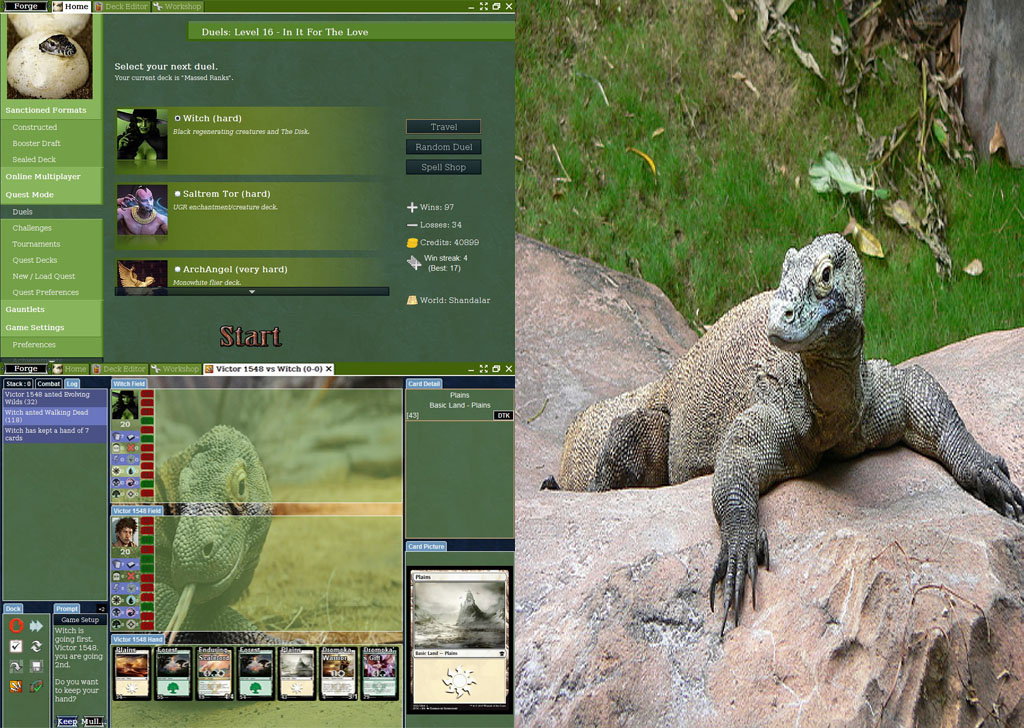Screen dimensions: 1024x728
Task: Switch to the Deck Editor tab in top window
Action: (x=125, y=6)
